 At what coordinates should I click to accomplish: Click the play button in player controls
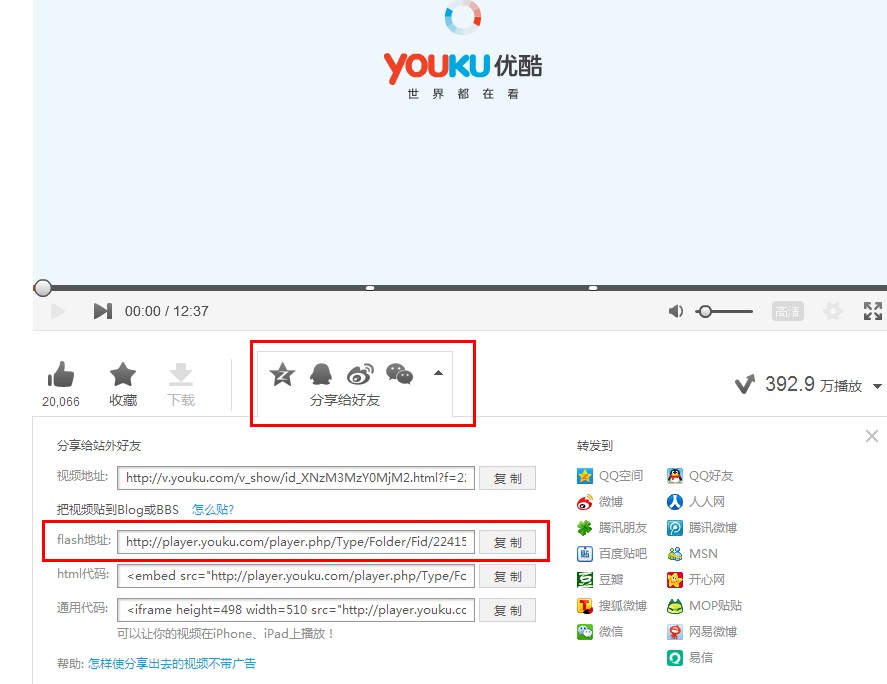coord(58,311)
